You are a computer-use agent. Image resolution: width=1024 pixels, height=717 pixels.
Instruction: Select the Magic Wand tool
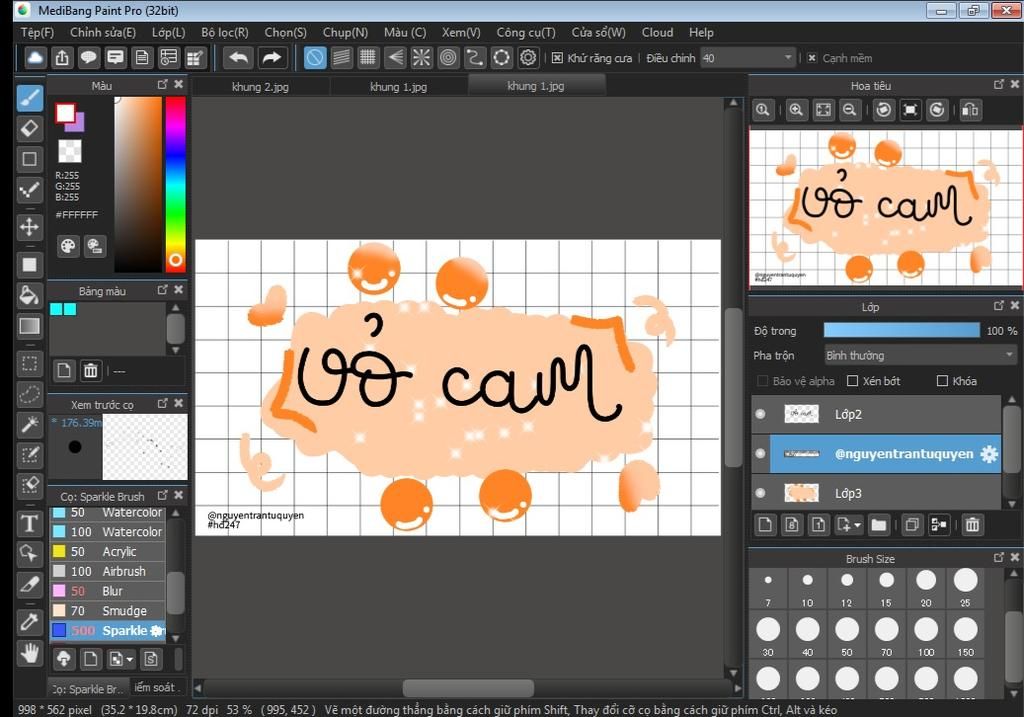[x=29, y=424]
